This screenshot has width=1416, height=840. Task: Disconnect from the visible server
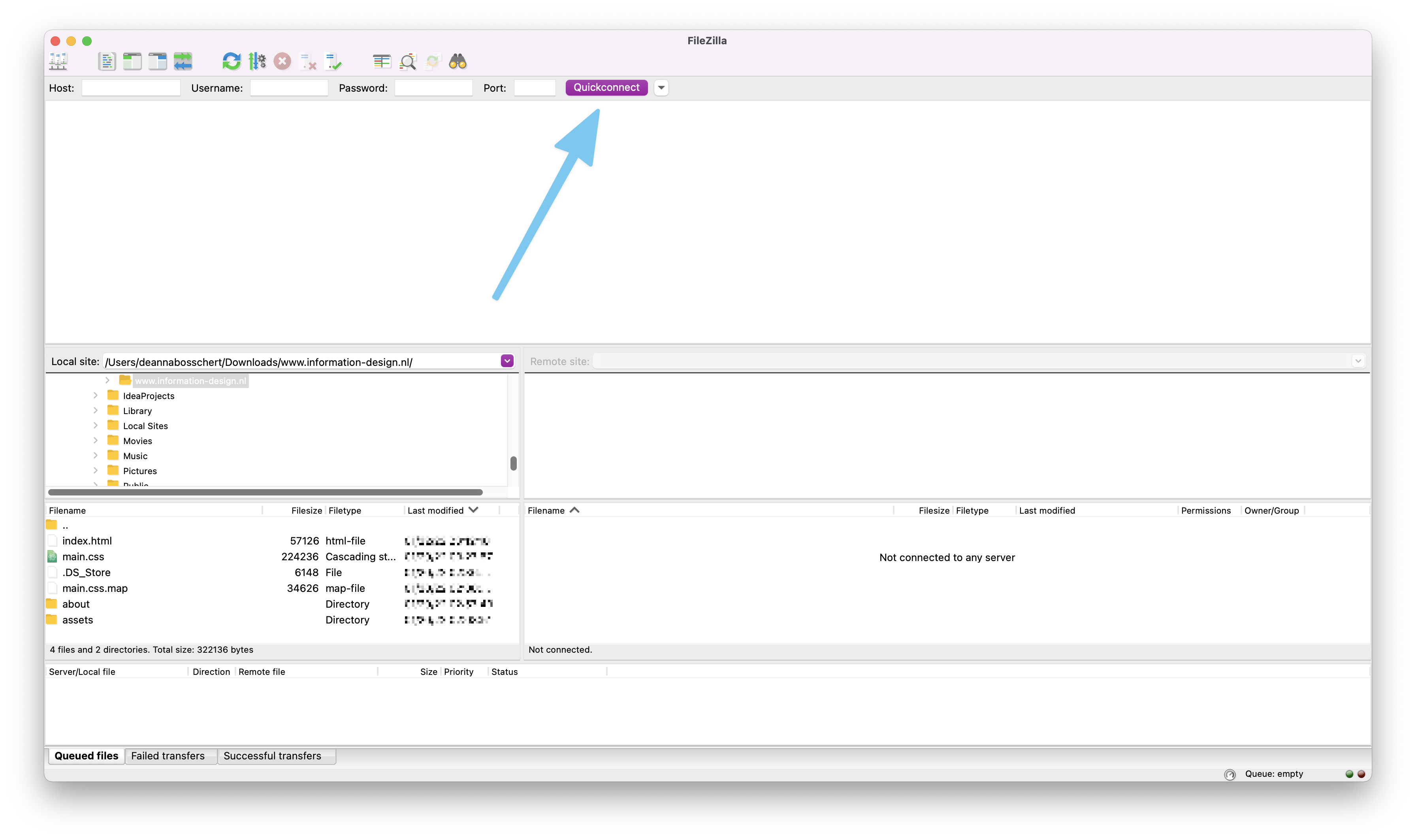point(307,61)
